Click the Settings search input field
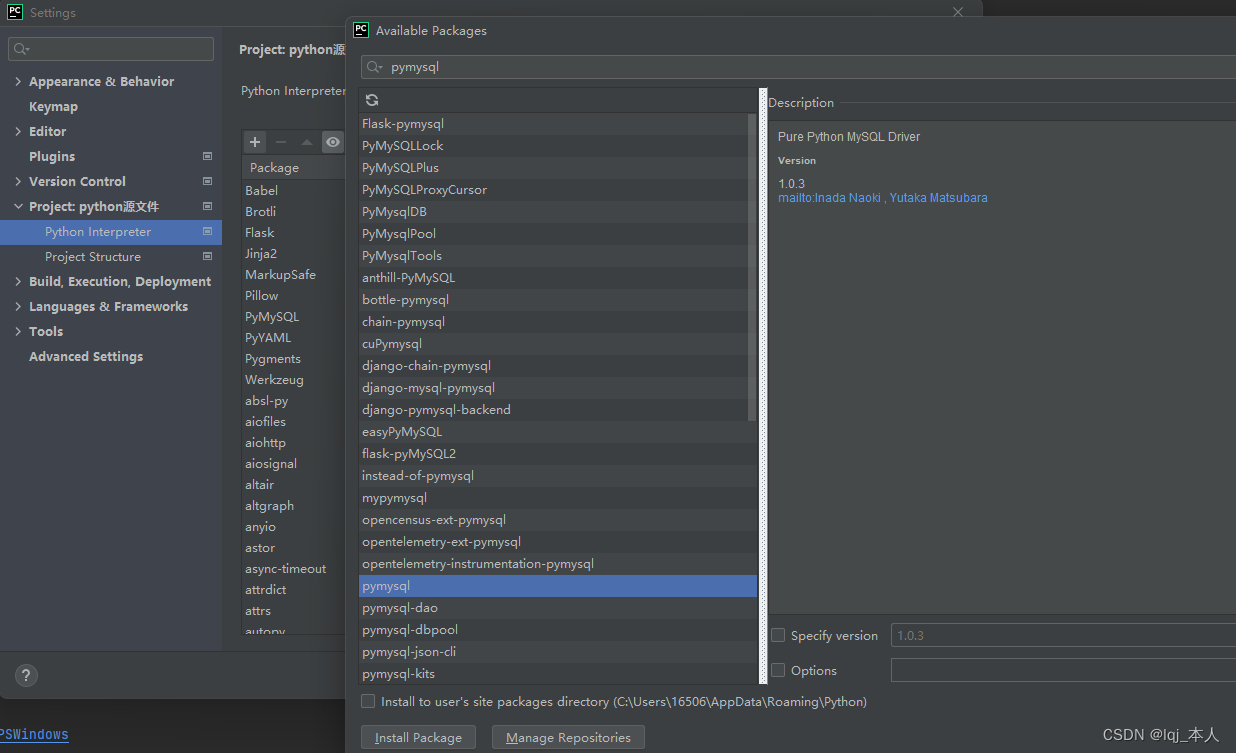The image size is (1236, 753). tap(110, 49)
